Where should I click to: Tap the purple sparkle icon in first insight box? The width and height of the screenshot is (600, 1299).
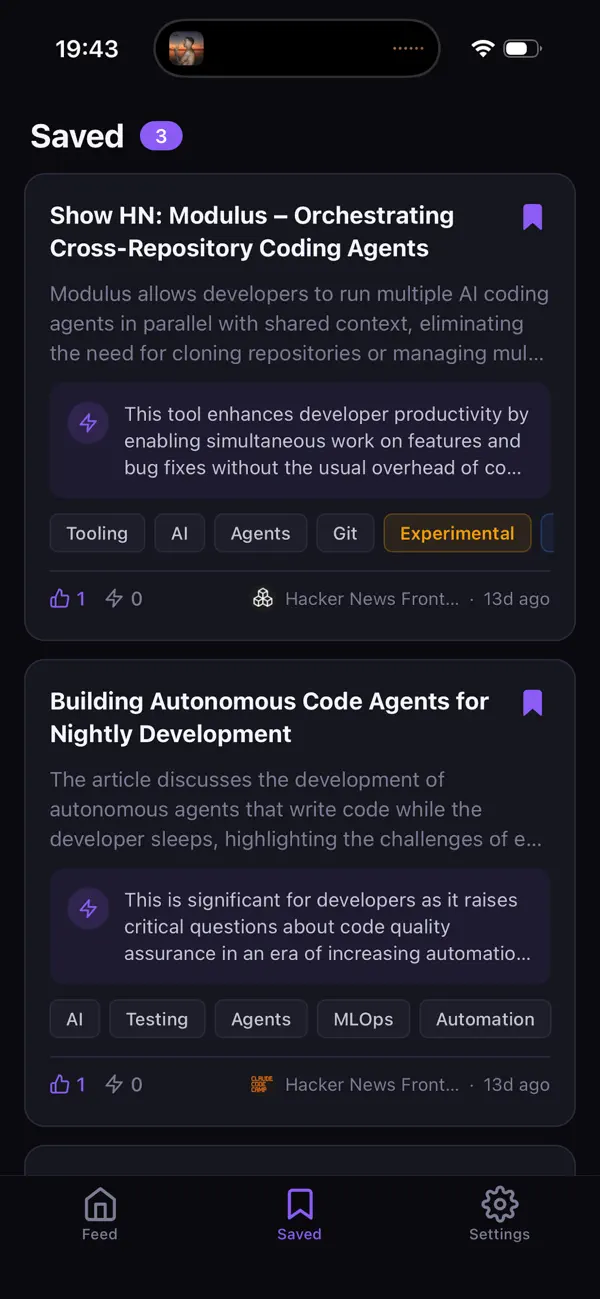88,422
